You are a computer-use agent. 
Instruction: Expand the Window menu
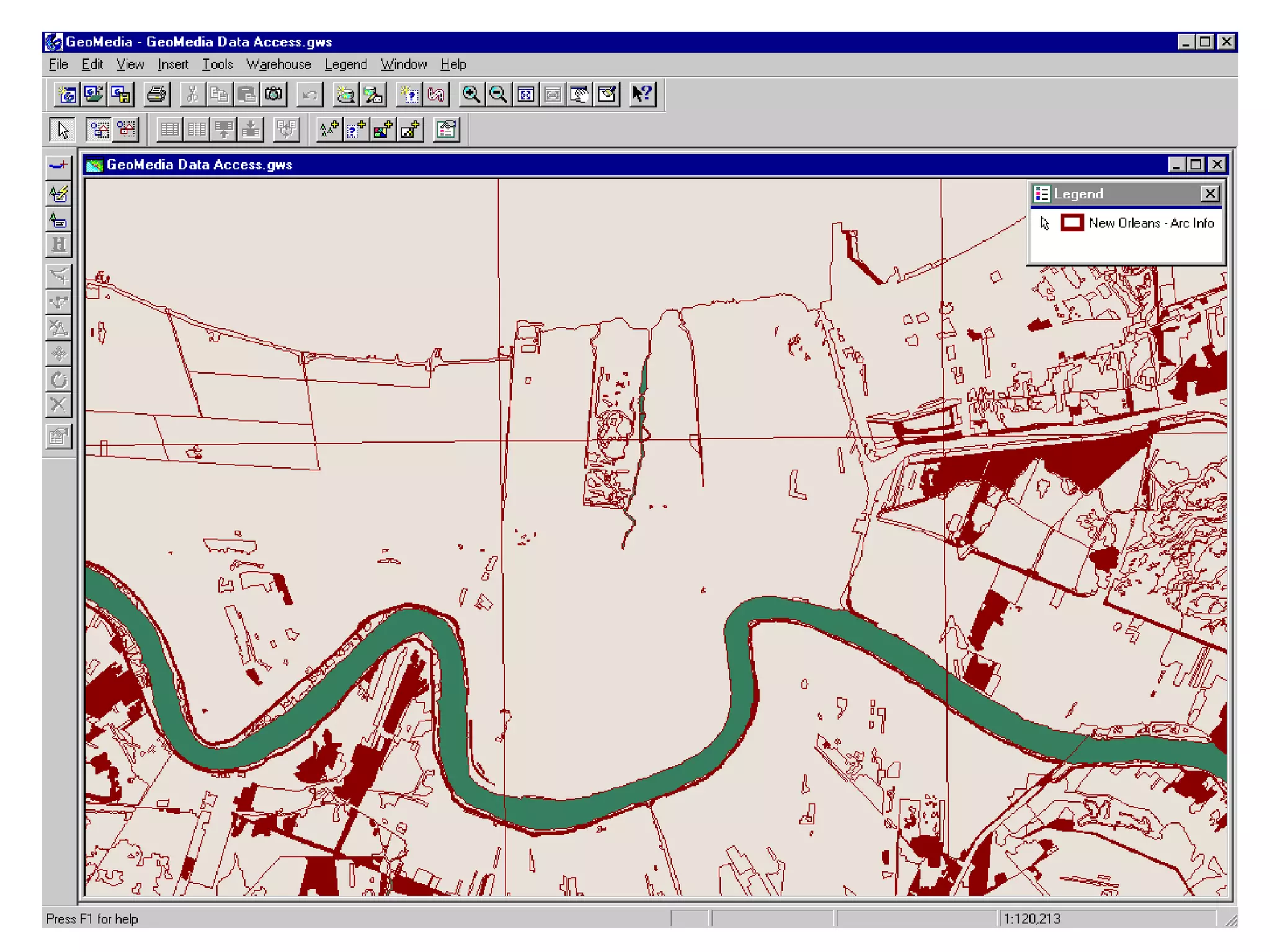(403, 64)
